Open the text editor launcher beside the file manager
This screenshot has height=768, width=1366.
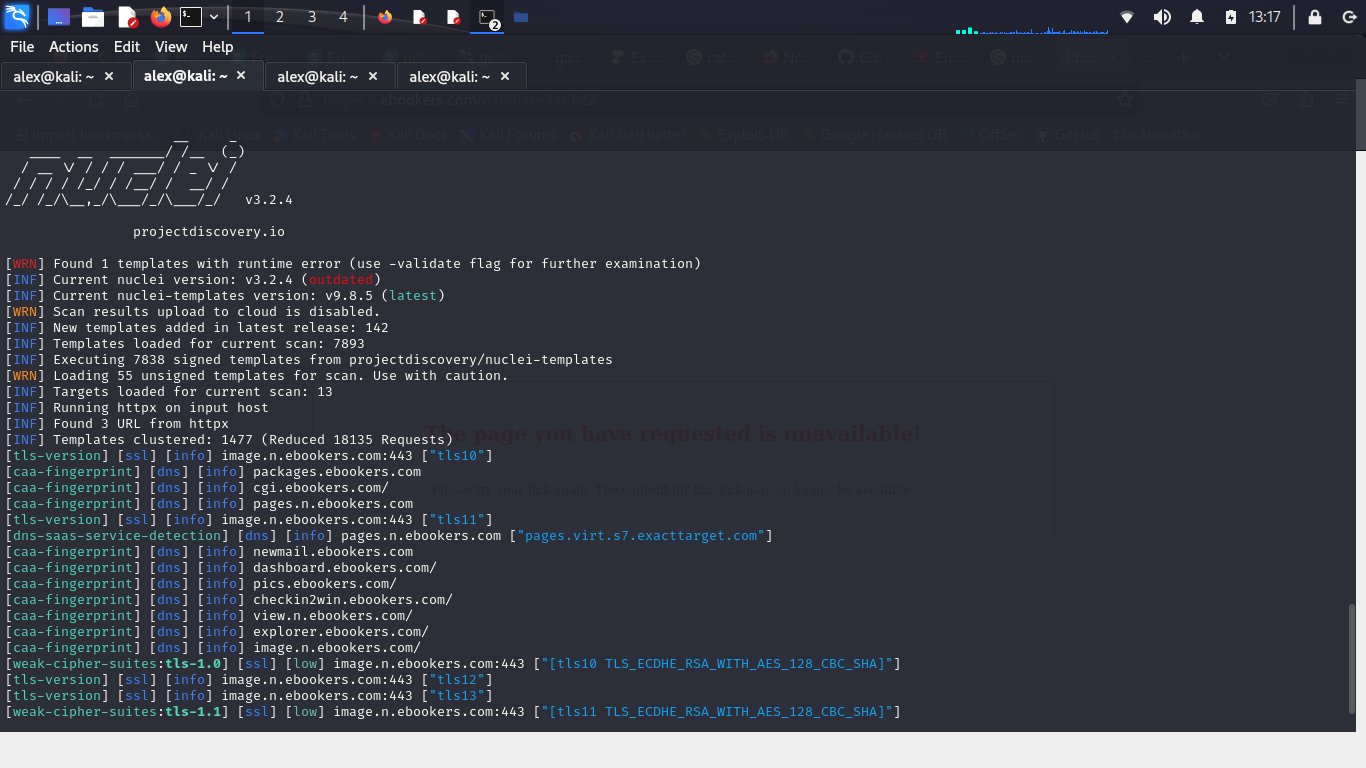(127, 17)
